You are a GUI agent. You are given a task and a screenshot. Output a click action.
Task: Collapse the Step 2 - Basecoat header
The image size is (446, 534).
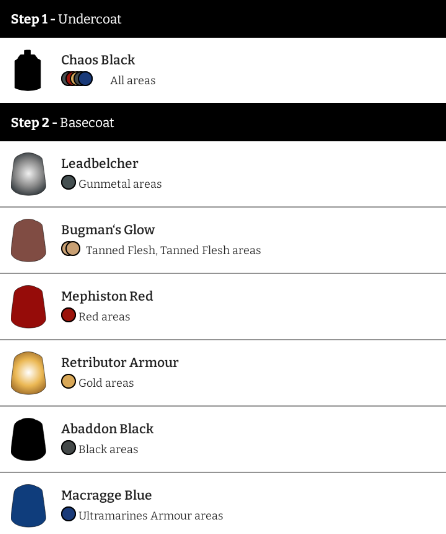pos(223,122)
